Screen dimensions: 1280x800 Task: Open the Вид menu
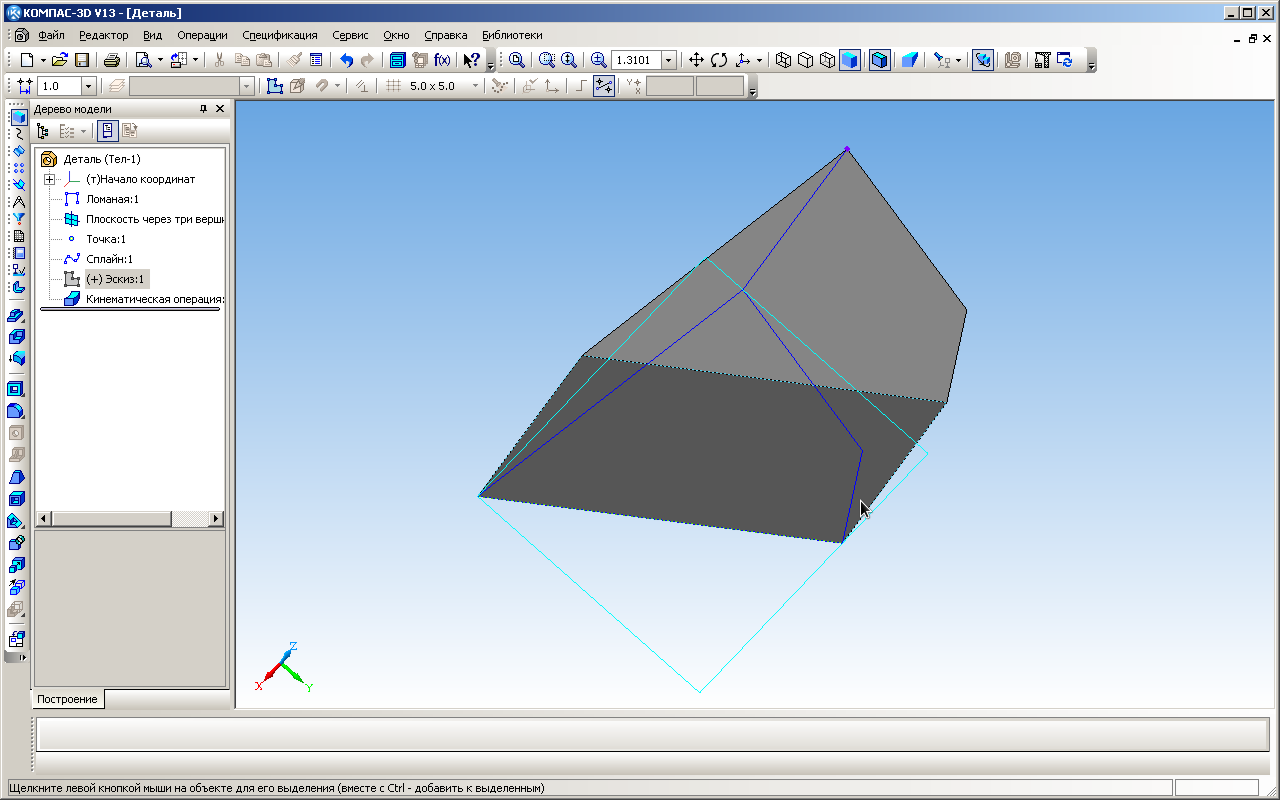click(152, 35)
